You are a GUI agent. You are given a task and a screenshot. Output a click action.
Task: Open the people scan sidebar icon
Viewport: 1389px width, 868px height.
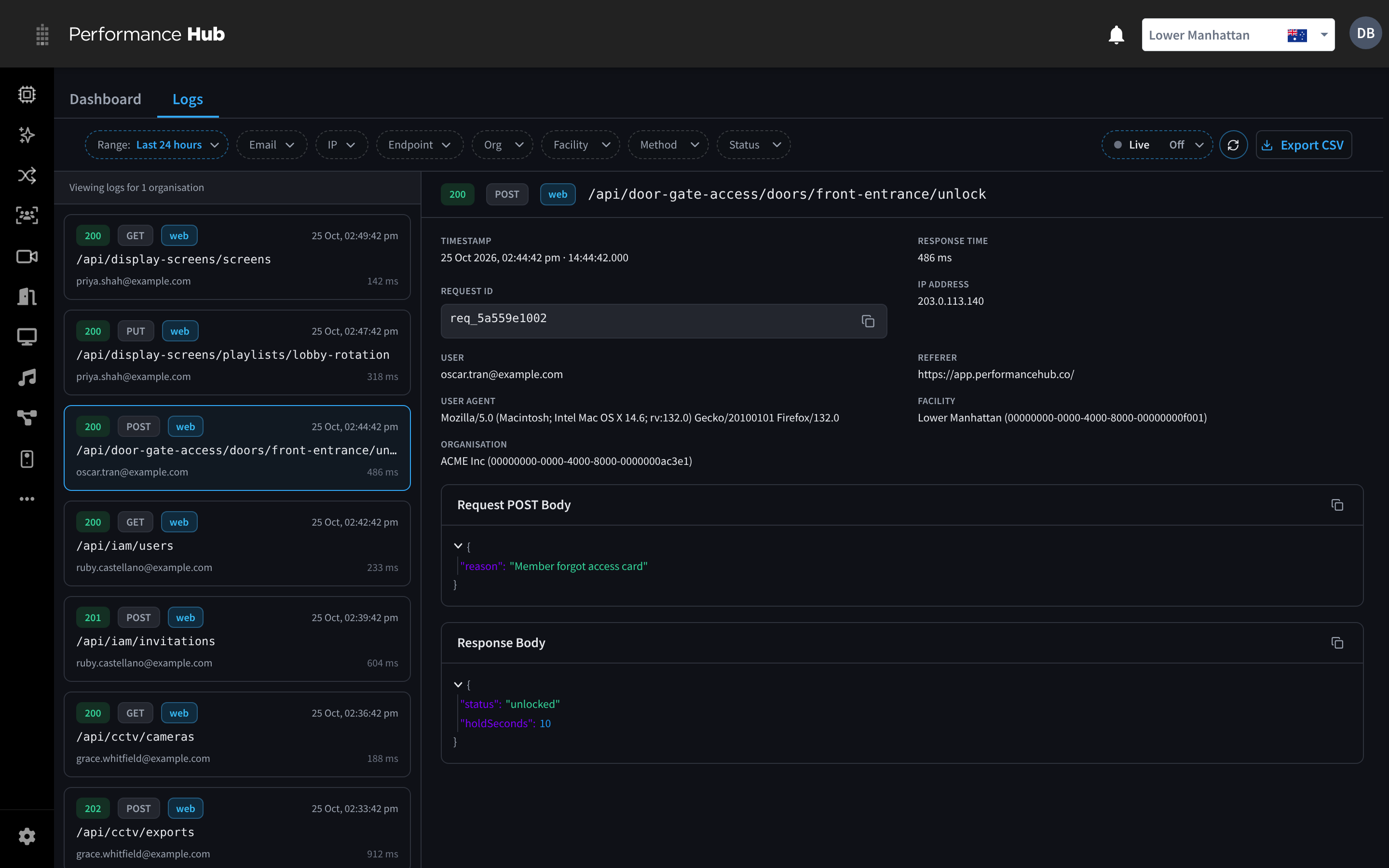[27, 216]
